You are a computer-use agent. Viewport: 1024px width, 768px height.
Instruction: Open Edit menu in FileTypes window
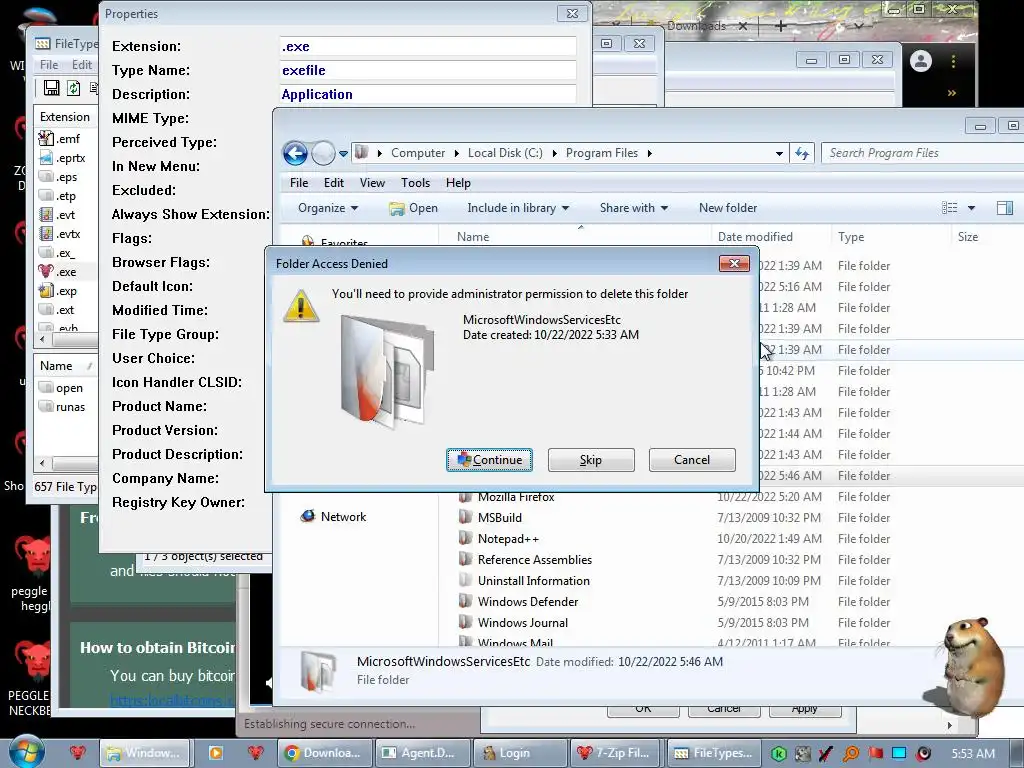point(82,65)
